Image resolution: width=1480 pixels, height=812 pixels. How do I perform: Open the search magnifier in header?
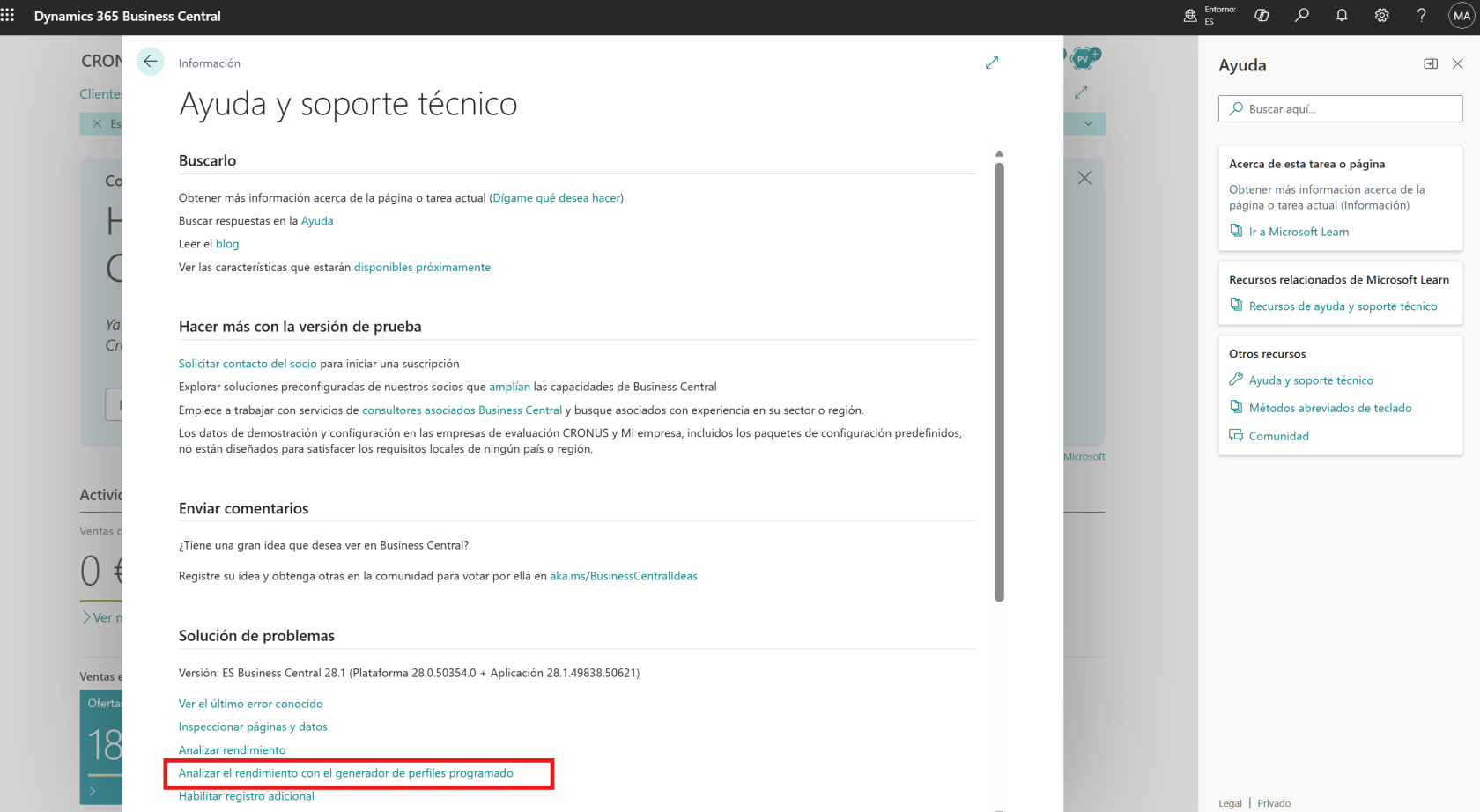click(x=1302, y=16)
